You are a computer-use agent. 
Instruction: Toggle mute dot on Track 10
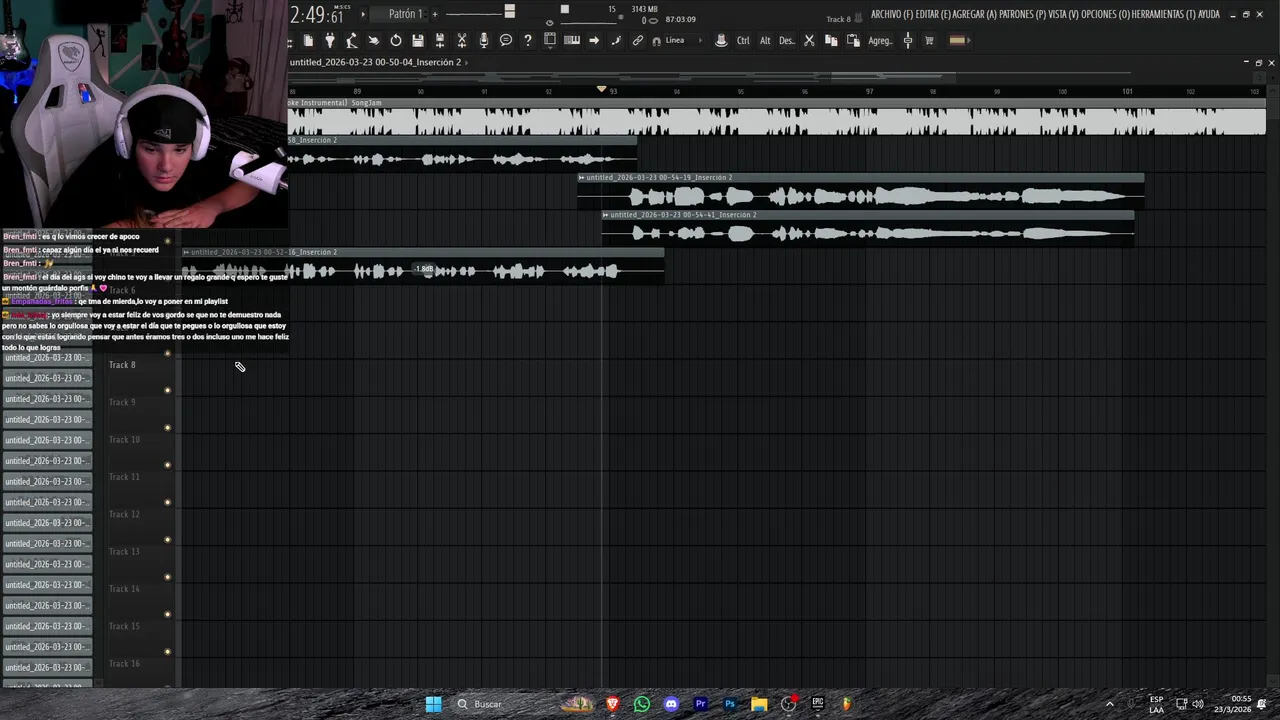[x=167, y=465]
